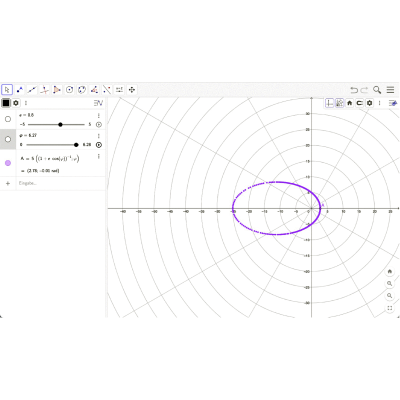Select the Angle tool
400x400 pixels.
94,90
